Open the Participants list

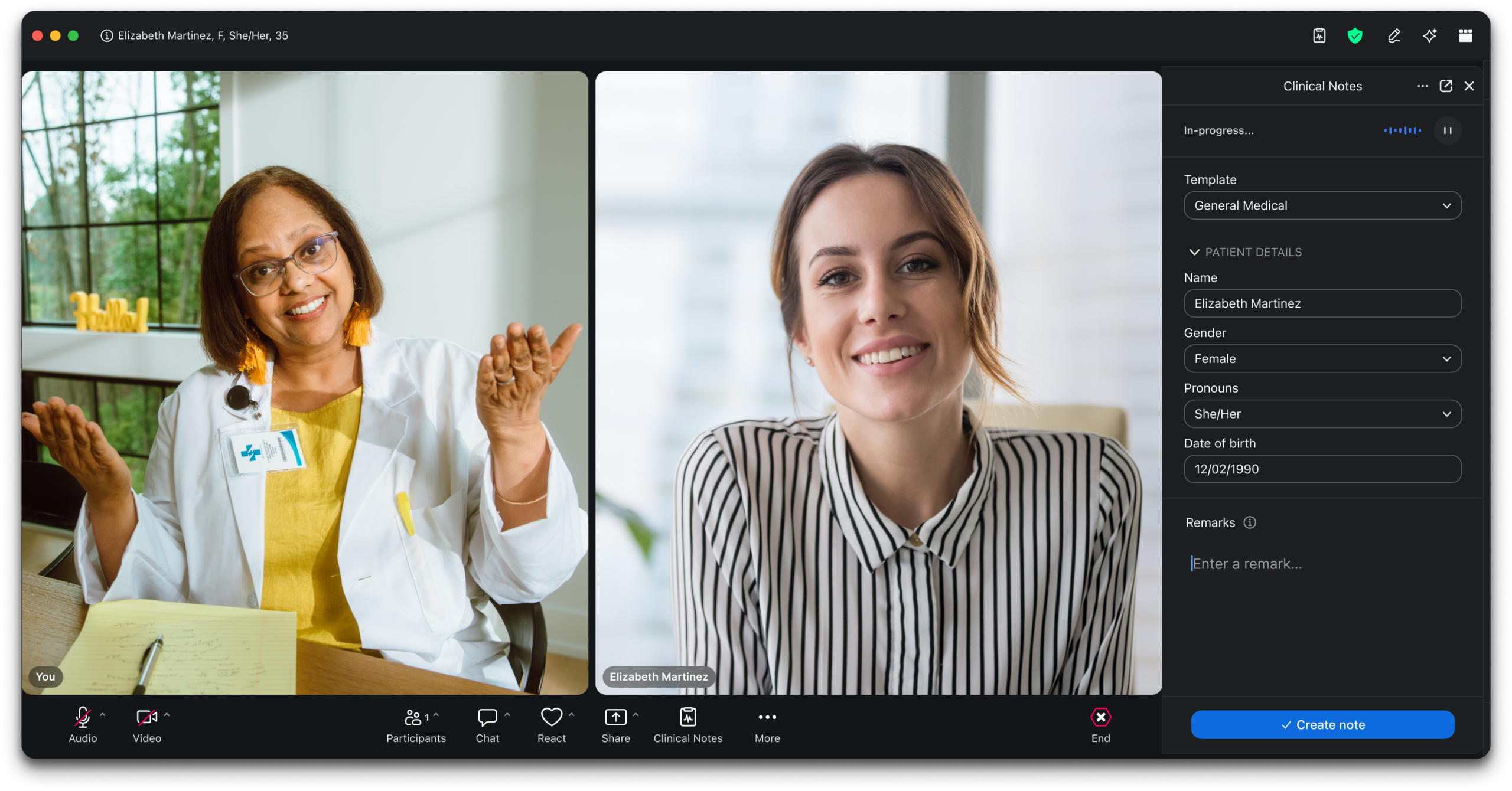point(416,725)
